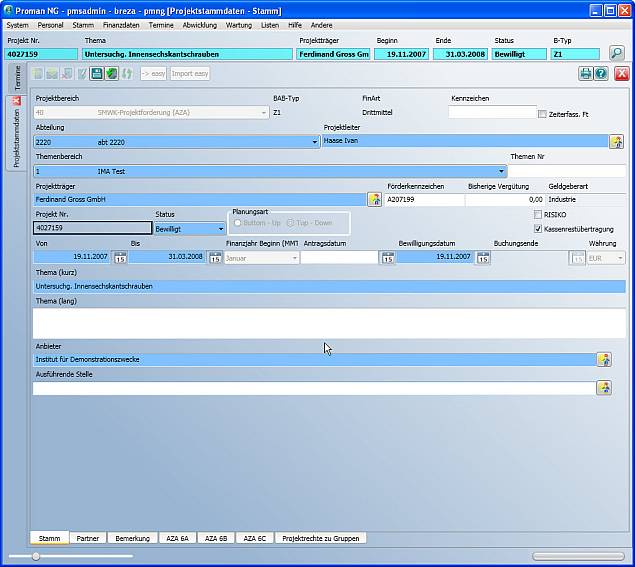Open help with the question mark icon
Image resolution: width=635 pixels, height=567 pixels.
click(x=601, y=74)
